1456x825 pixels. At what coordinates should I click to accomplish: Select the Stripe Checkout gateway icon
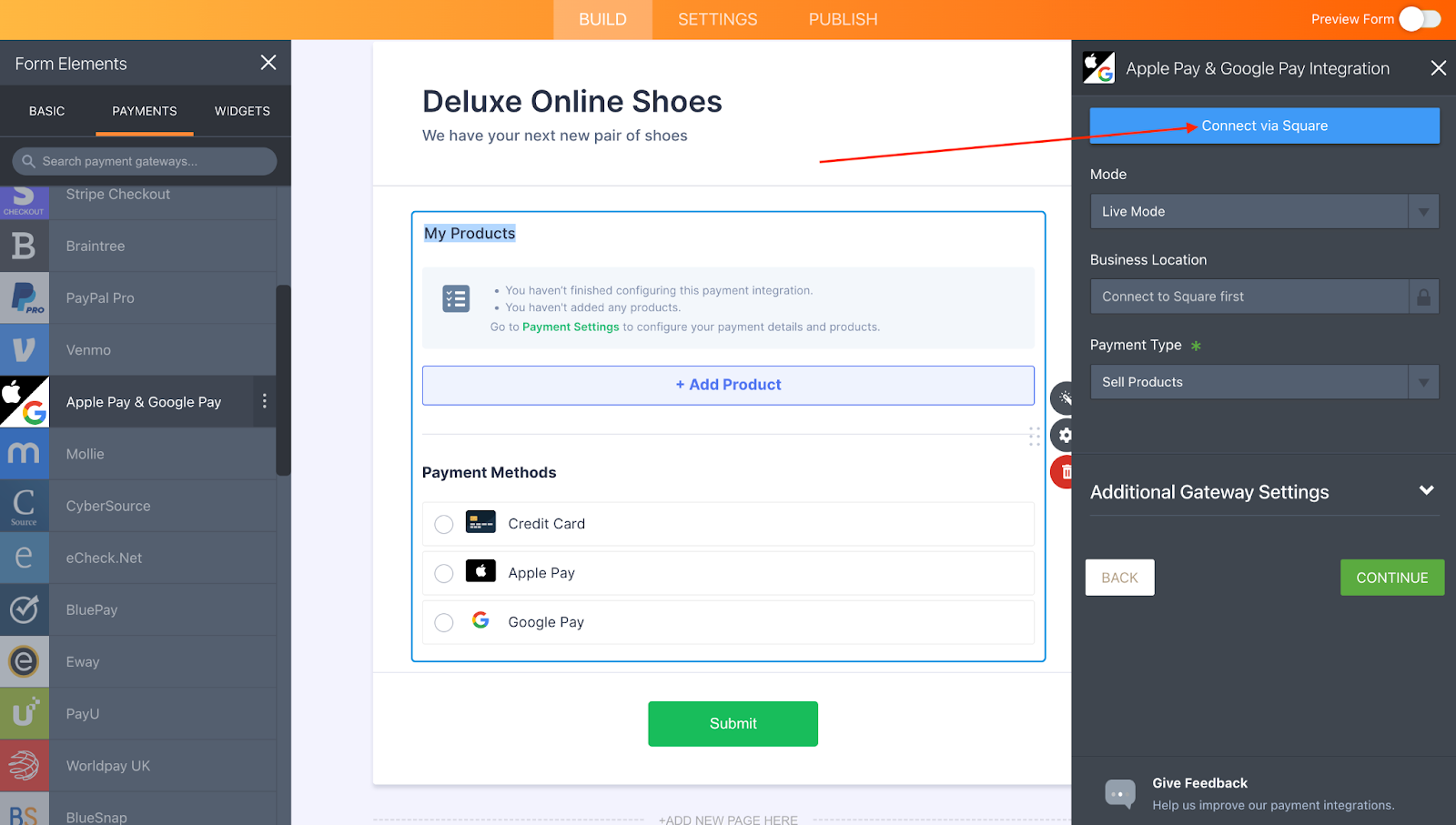pos(24,202)
